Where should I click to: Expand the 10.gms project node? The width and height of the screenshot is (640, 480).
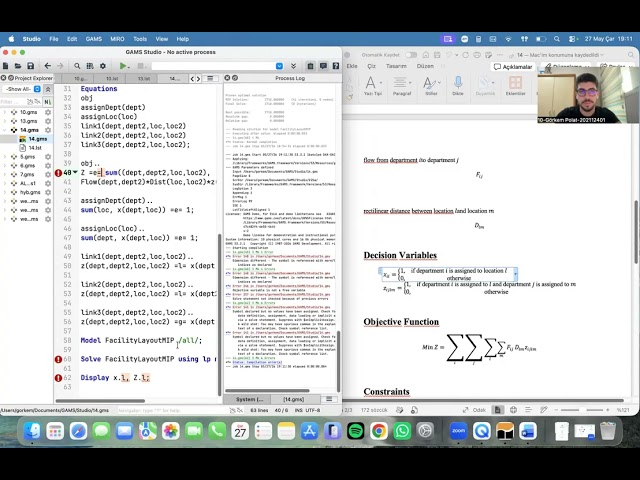click(x=4, y=112)
